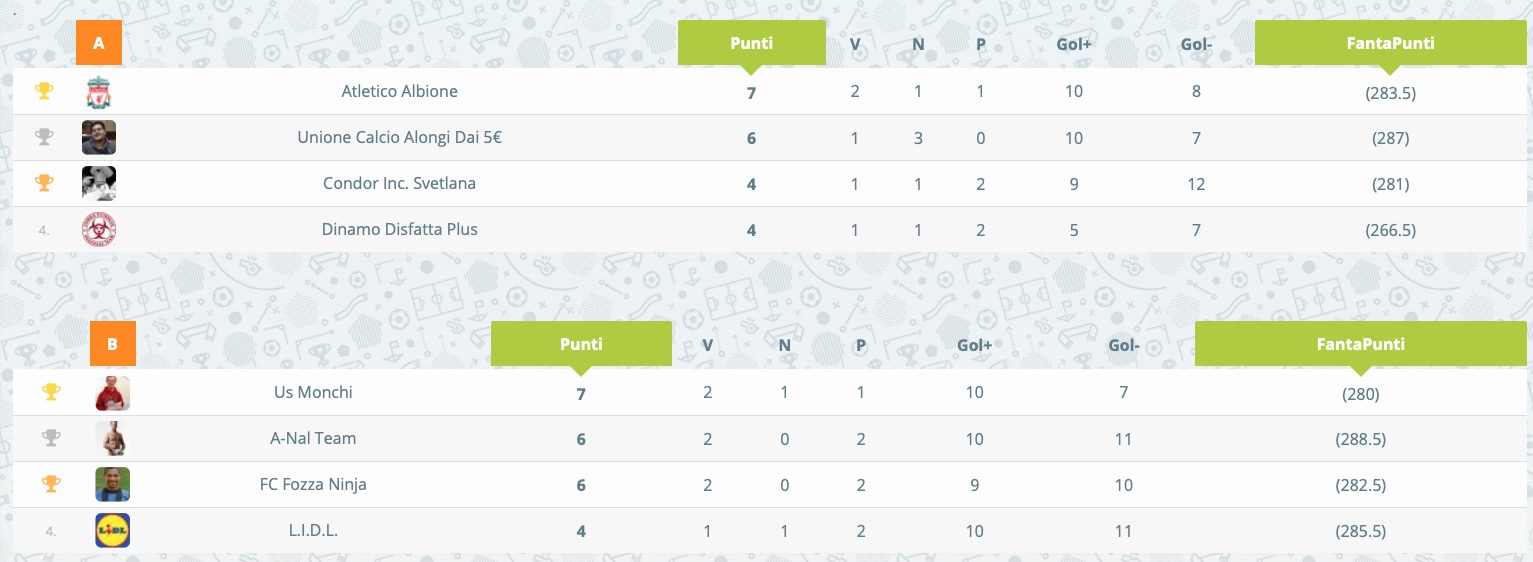Screen dimensions: 1533x562
Task: Select the orange group A badge
Action: 98,43
